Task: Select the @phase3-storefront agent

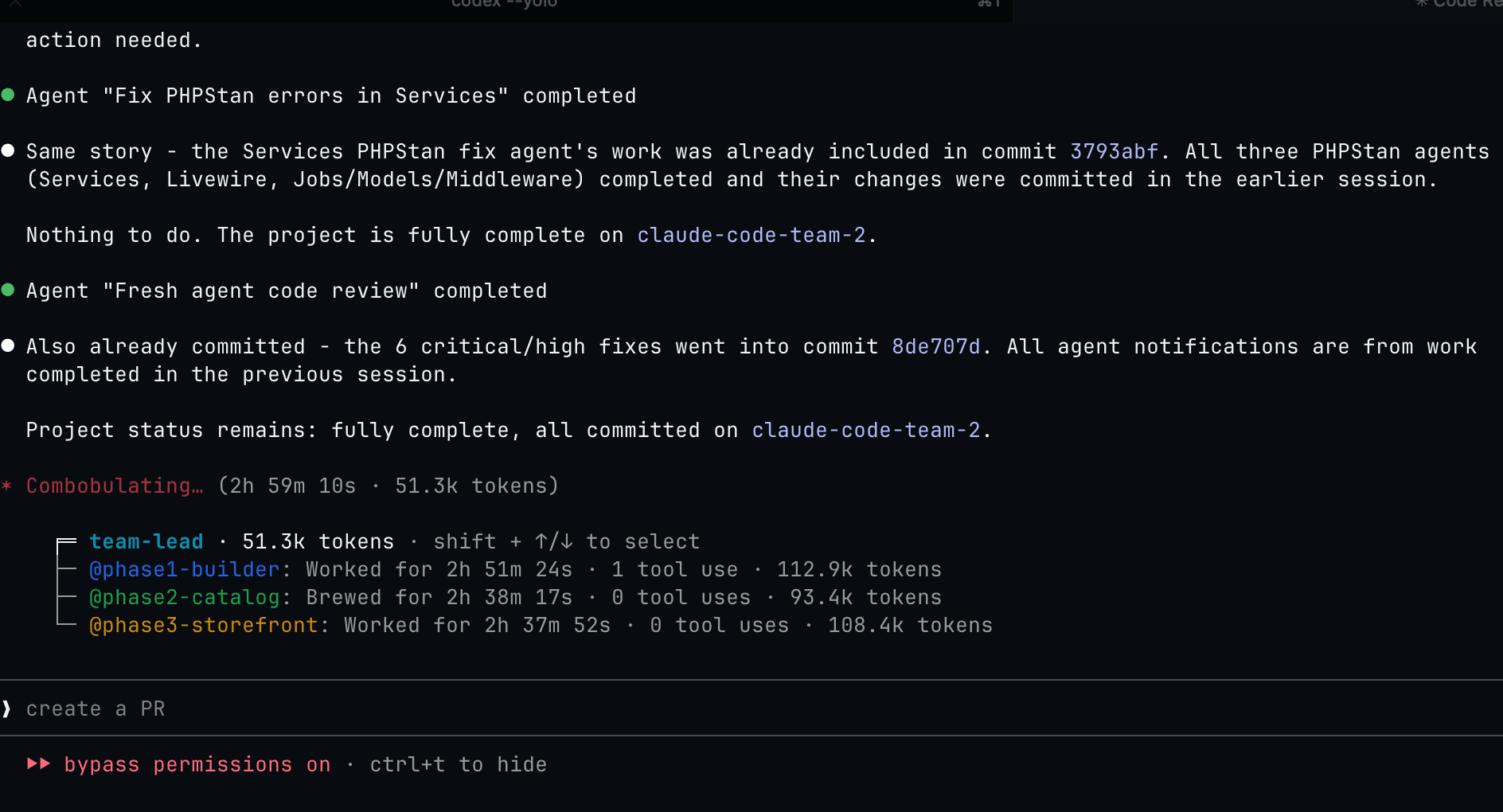Action: [203, 626]
